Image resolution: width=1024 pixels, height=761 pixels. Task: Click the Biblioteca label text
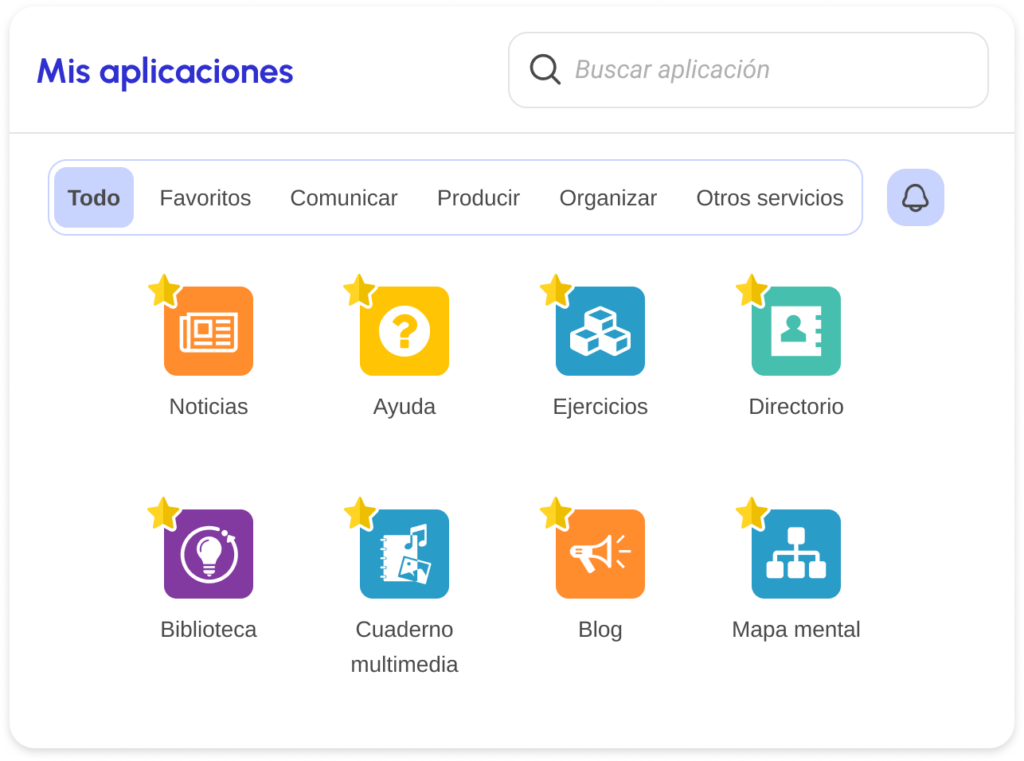pyautogui.click(x=208, y=629)
